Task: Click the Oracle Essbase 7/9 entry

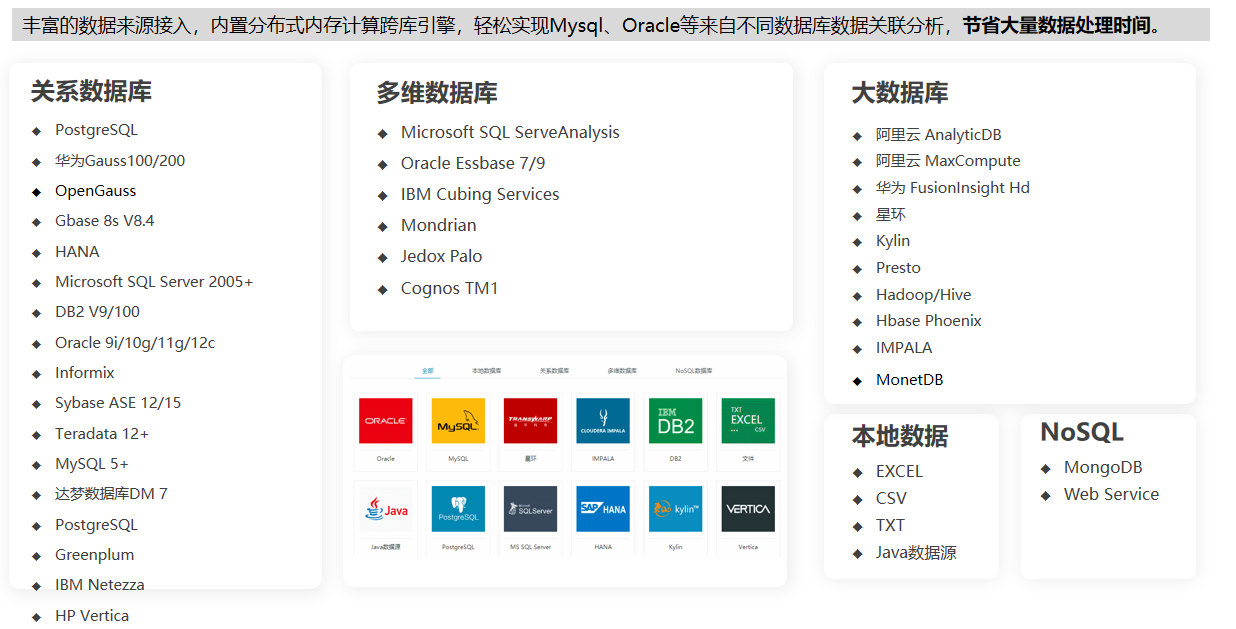Action: tap(473, 164)
